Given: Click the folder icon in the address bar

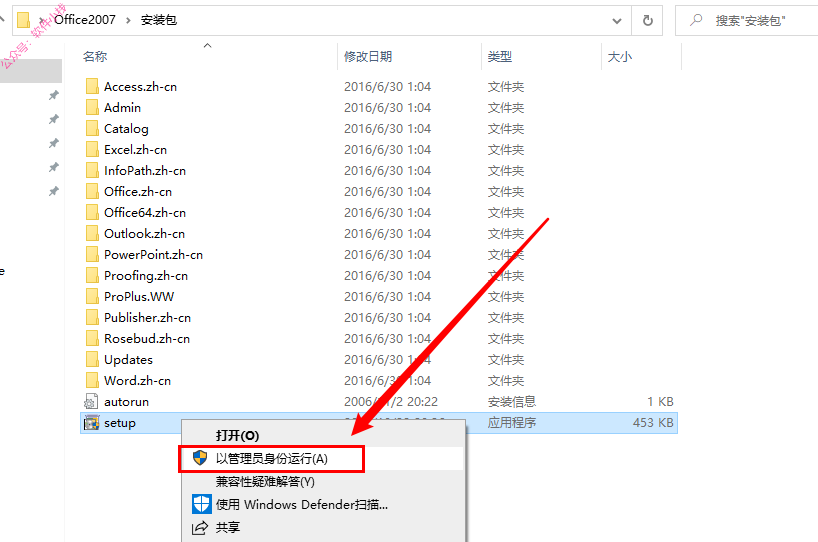Looking at the screenshot, I should 23,20.
